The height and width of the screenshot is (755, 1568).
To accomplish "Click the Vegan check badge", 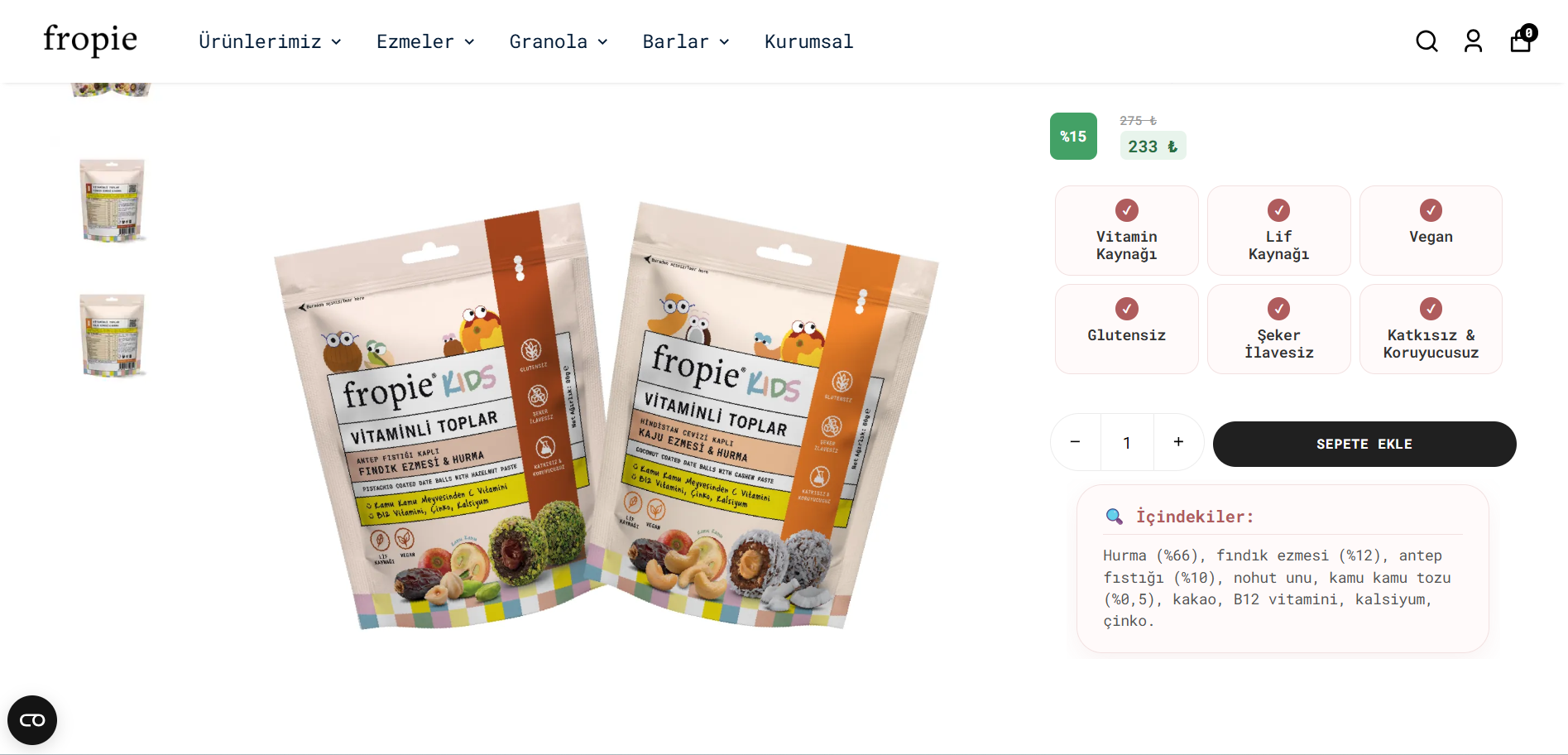I will tap(1431, 230).
